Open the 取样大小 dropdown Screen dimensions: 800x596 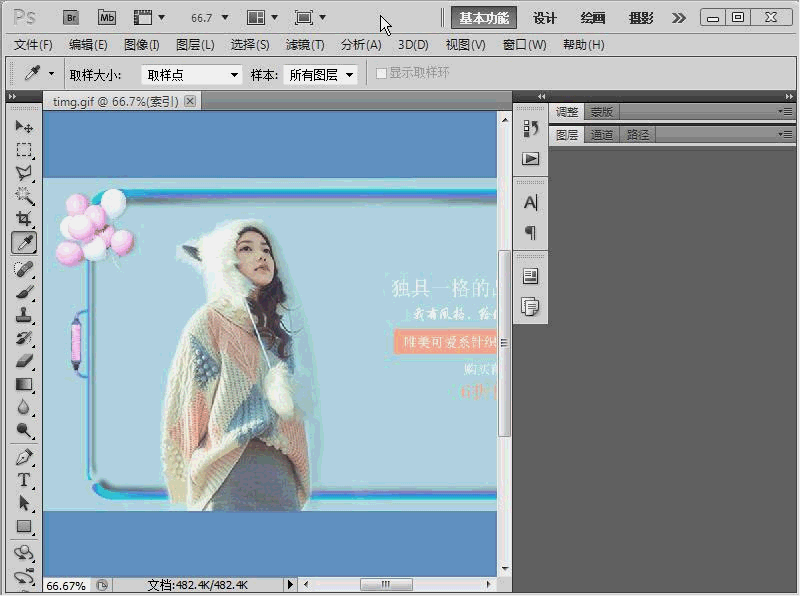[192, 75]
